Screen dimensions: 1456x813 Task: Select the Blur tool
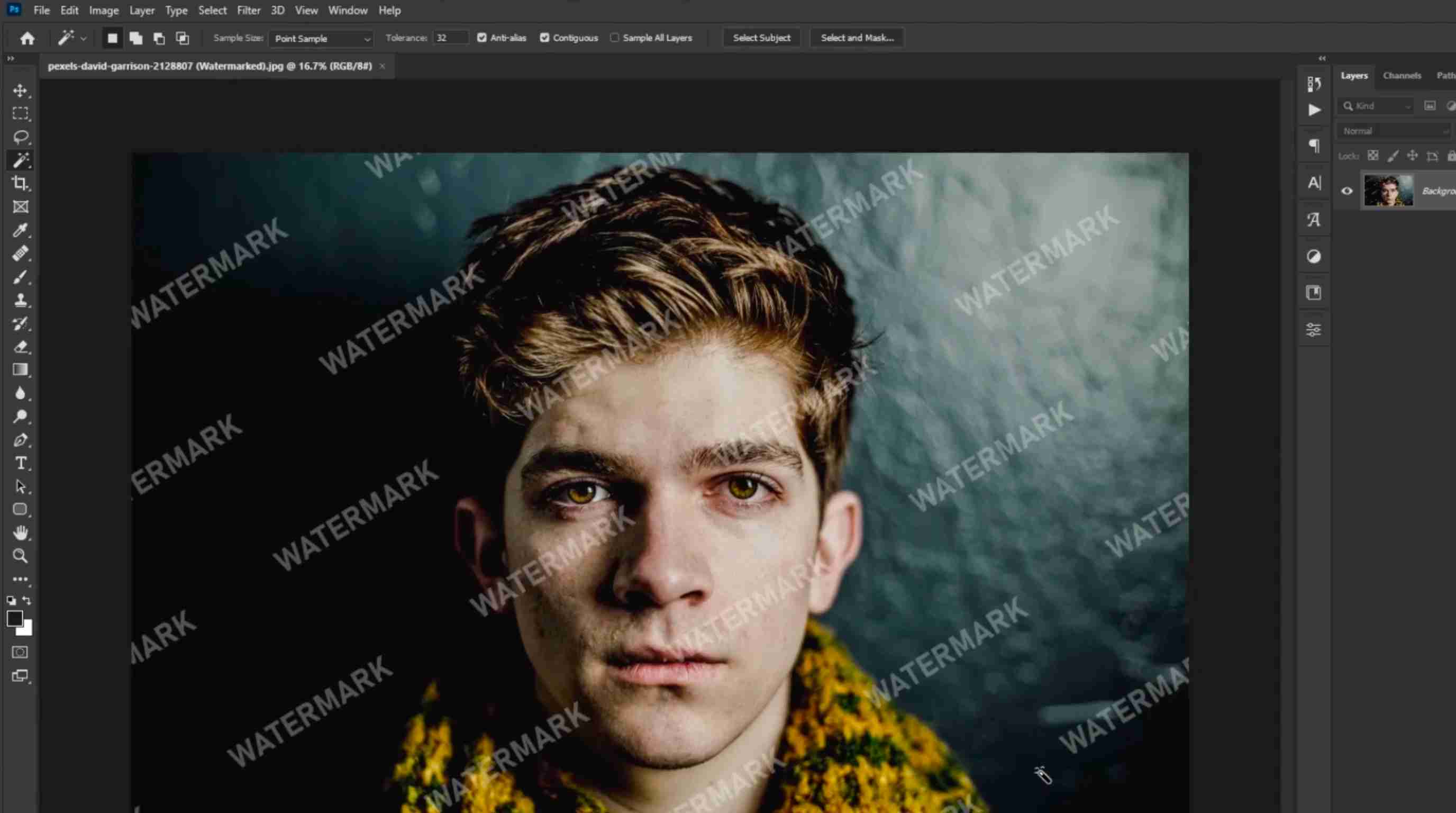[20, 393]
